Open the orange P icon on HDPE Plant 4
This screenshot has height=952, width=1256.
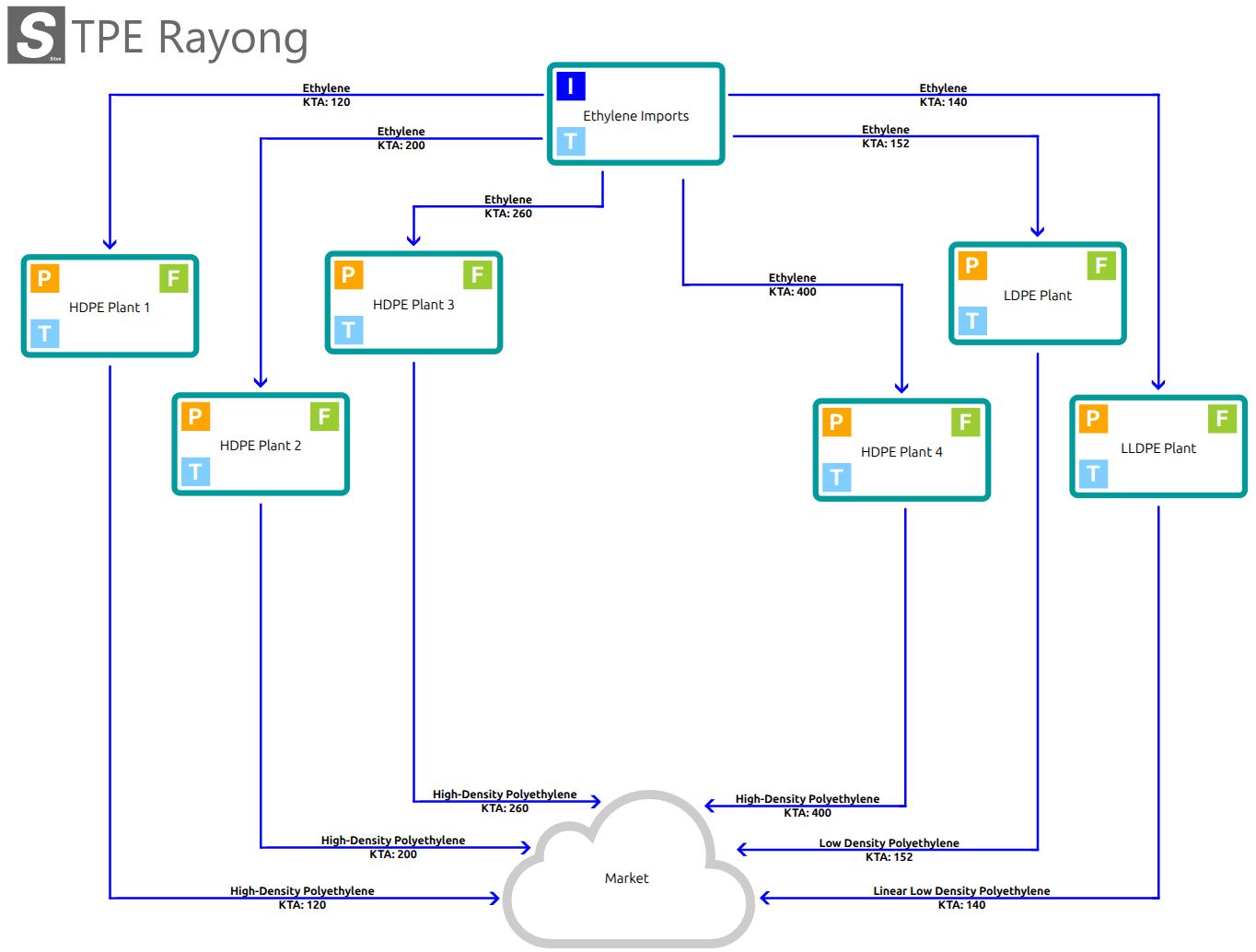(836, 422)
